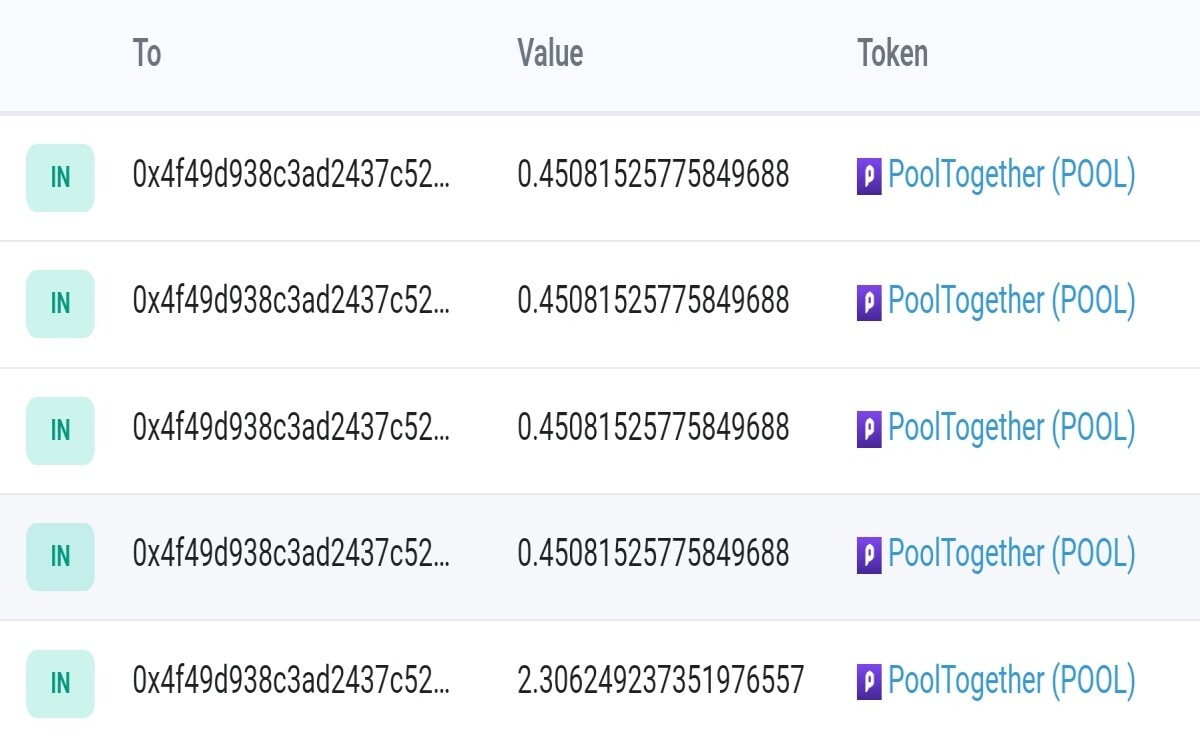Select the Value column header
The image size is (1200, 736).
[x=550, y=53]
